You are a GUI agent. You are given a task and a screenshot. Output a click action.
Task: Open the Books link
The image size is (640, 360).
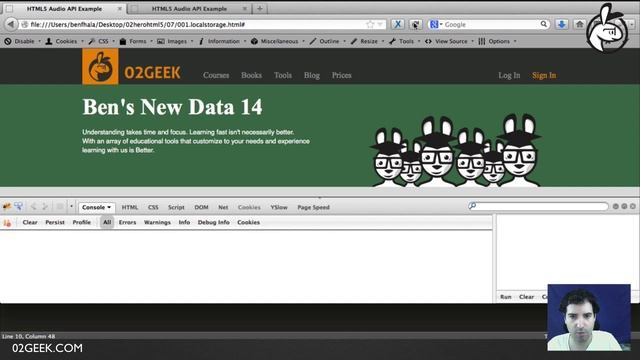pos(251,75)
